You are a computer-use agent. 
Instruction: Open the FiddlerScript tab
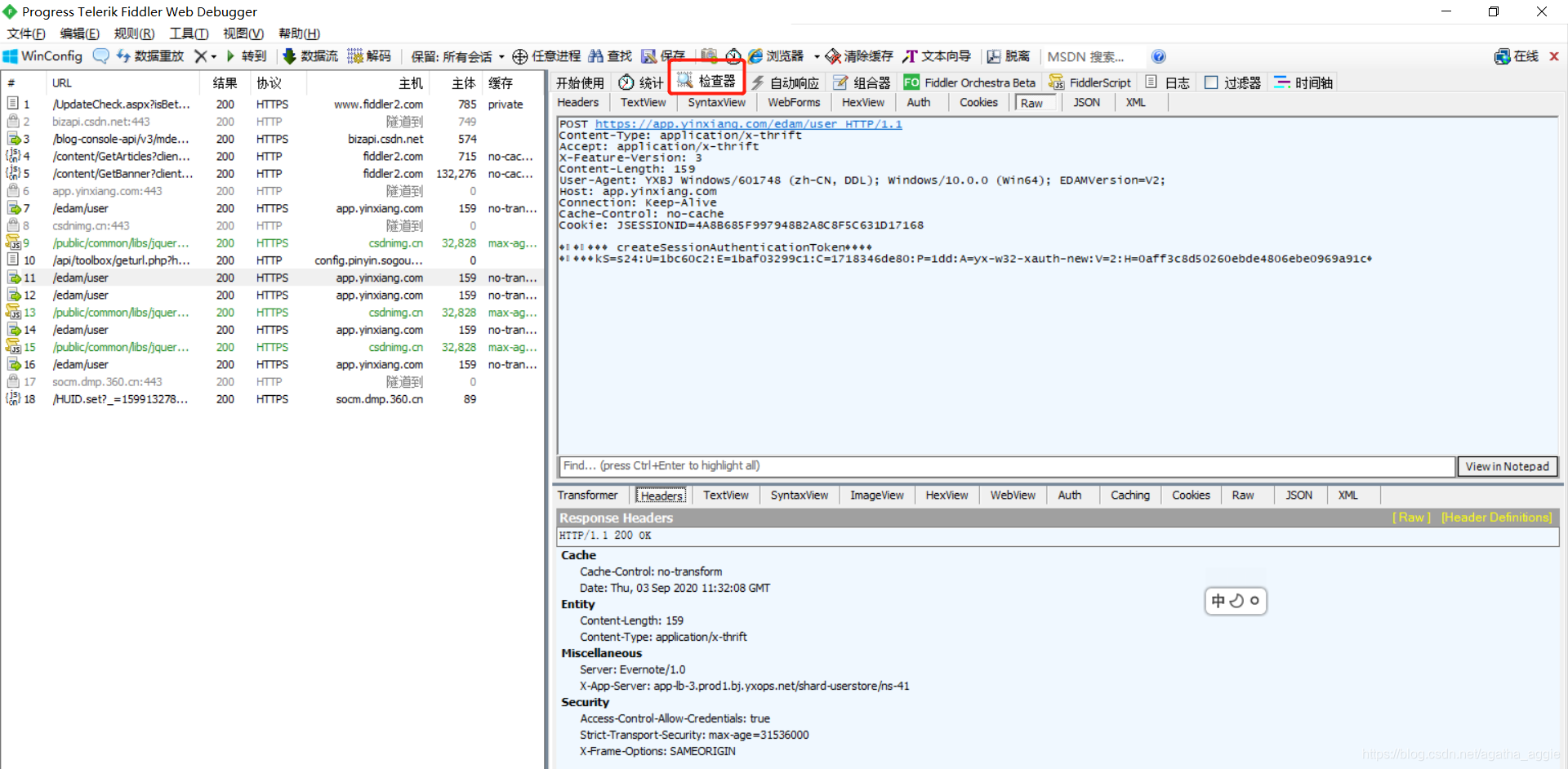coord(1090,82)
